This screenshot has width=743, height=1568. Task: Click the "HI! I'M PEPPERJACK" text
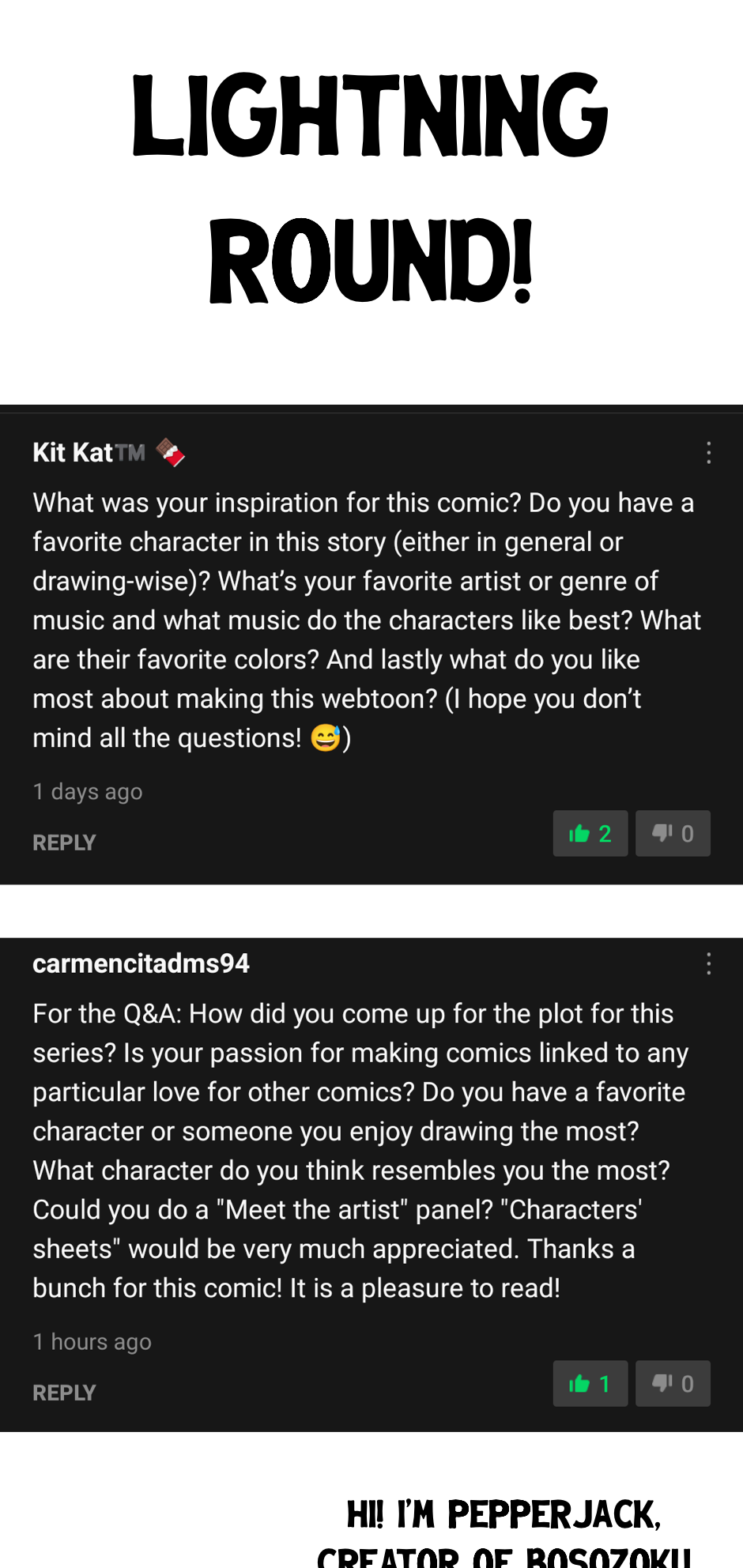click(504, 1515)
